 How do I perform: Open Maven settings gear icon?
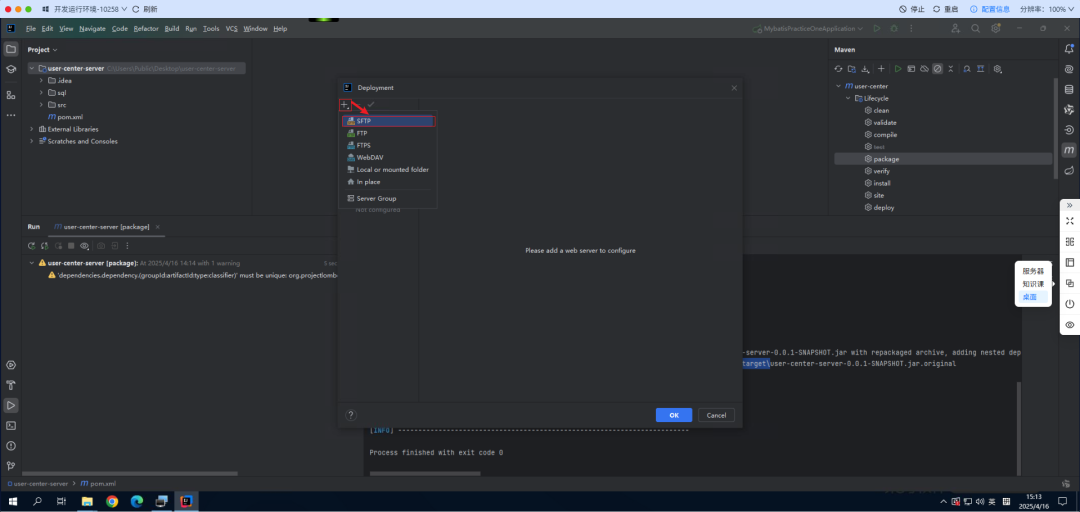point(997,69)
